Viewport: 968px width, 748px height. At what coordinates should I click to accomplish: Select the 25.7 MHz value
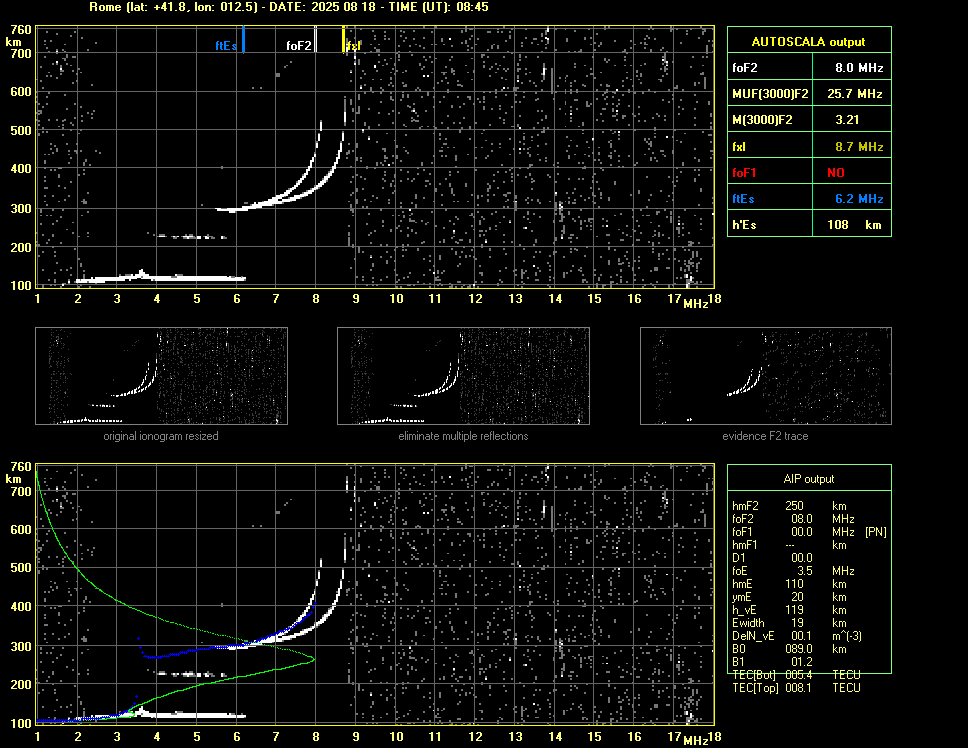tap(854, 94)
